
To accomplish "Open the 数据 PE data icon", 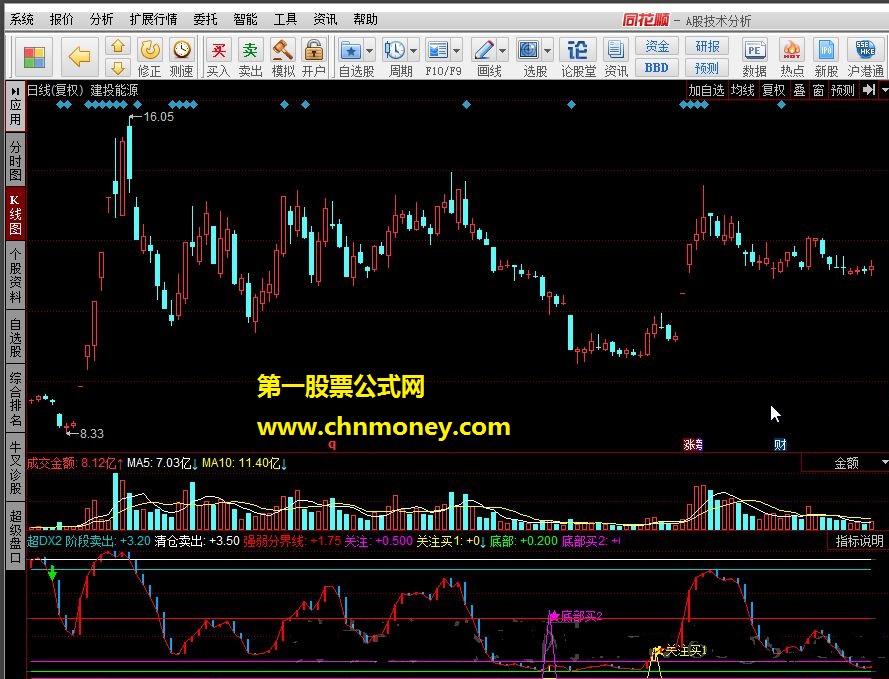I will tap(755, 57).
